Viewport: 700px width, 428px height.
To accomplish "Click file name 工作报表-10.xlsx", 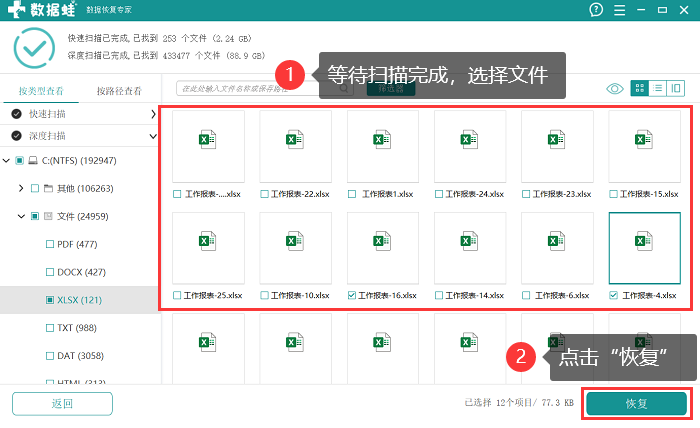I will 300,295.
